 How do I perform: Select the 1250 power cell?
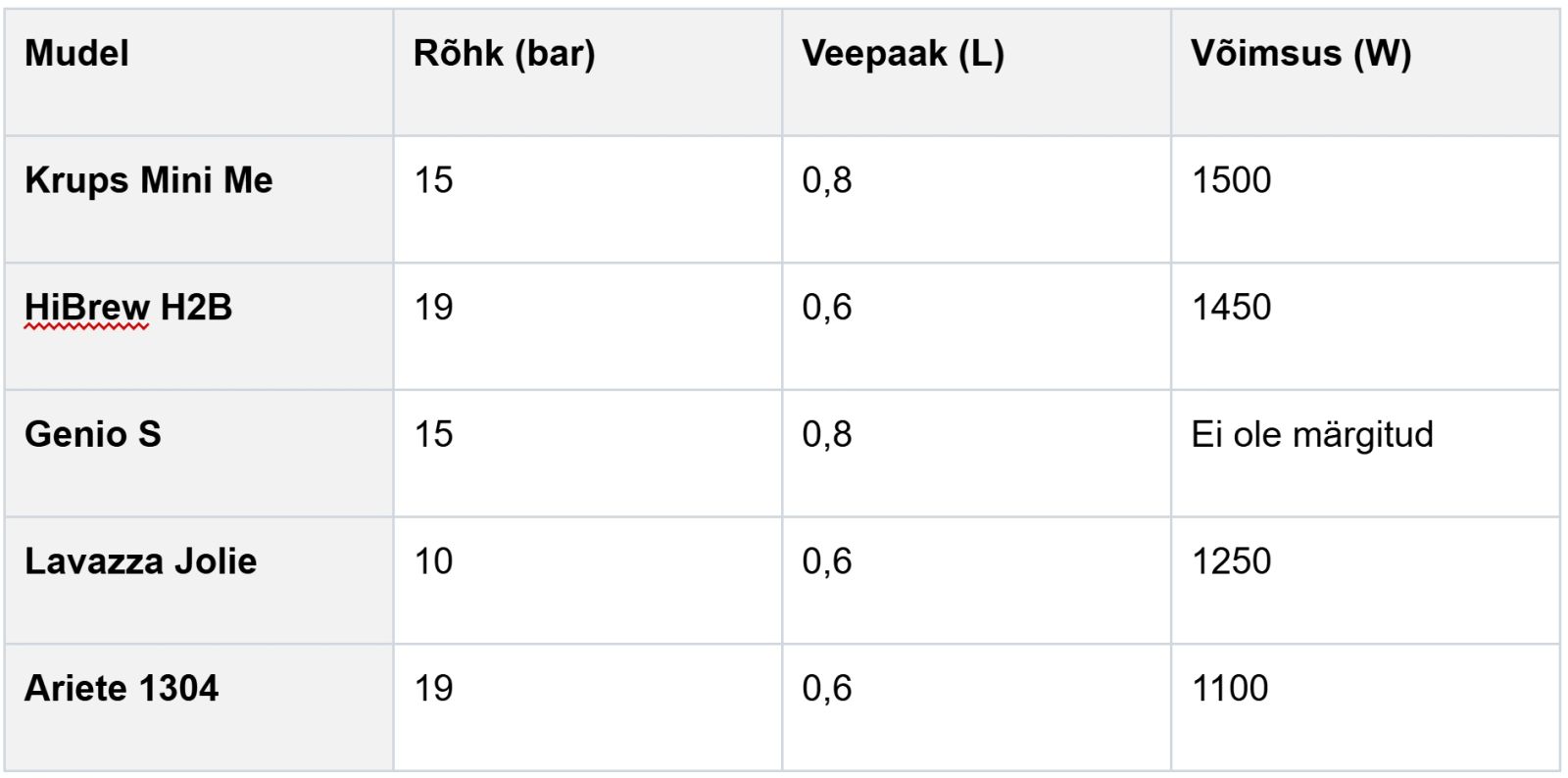(1365, 580)
